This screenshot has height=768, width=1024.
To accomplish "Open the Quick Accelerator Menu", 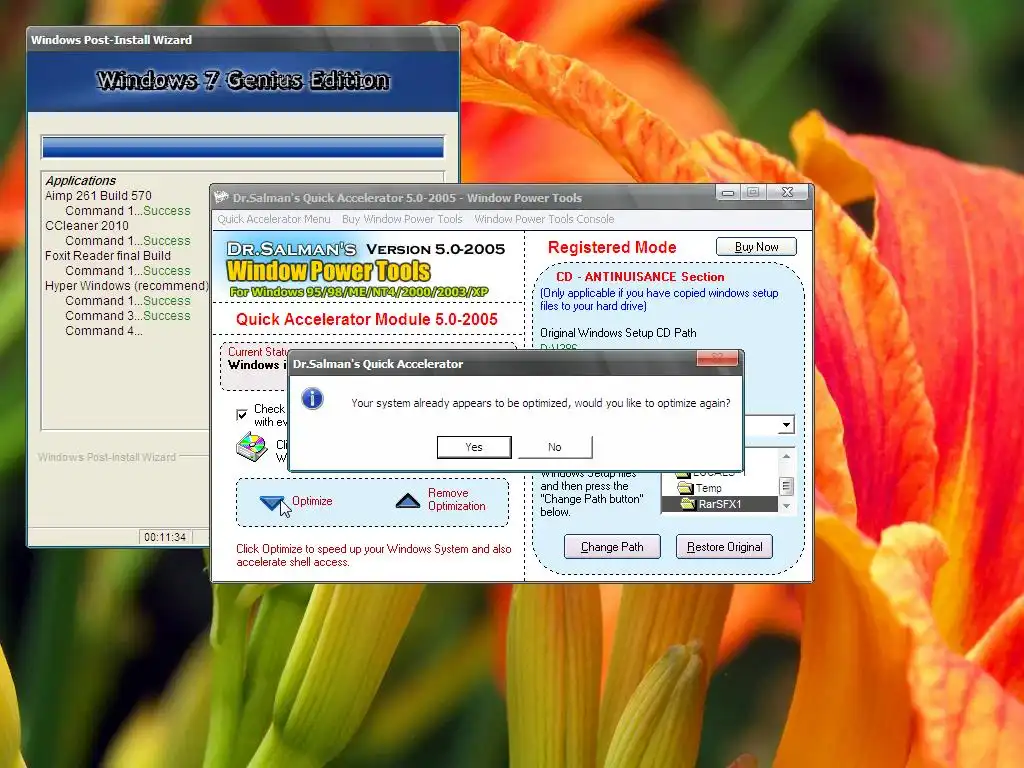I will [274, 219].
